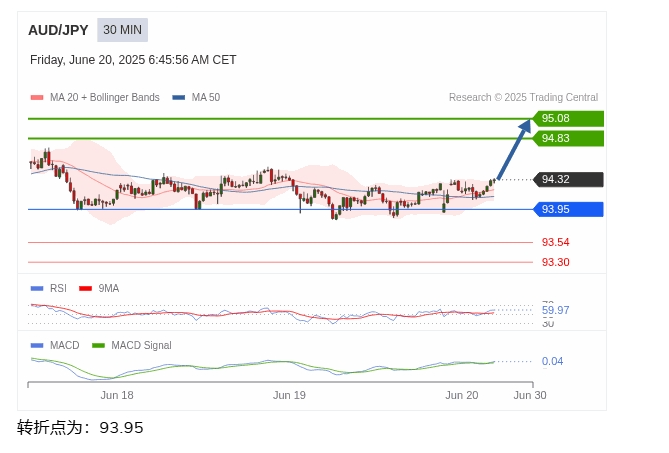
Task: Select the Jun 18 date marker
Action: [x=117, y=395]
